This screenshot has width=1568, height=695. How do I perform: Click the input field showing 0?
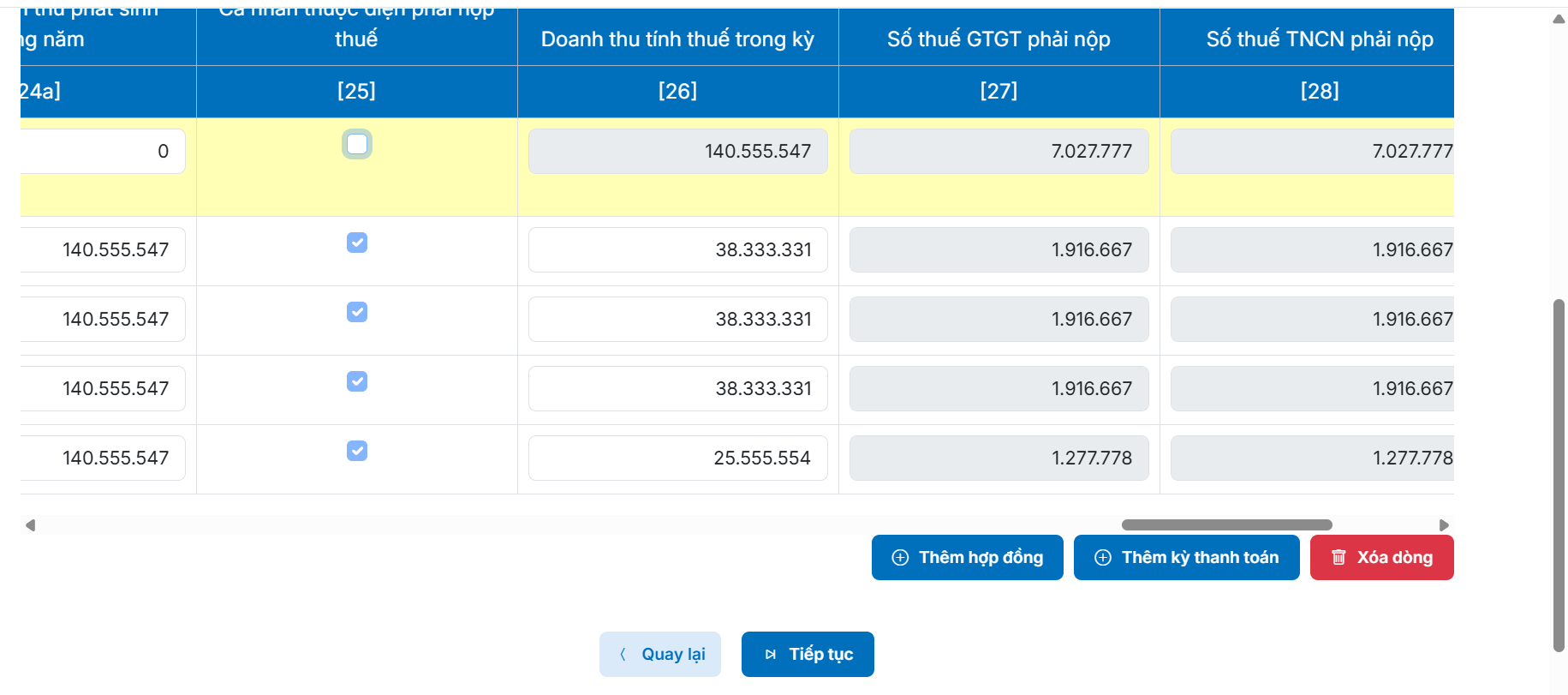[x=103, y=152]
